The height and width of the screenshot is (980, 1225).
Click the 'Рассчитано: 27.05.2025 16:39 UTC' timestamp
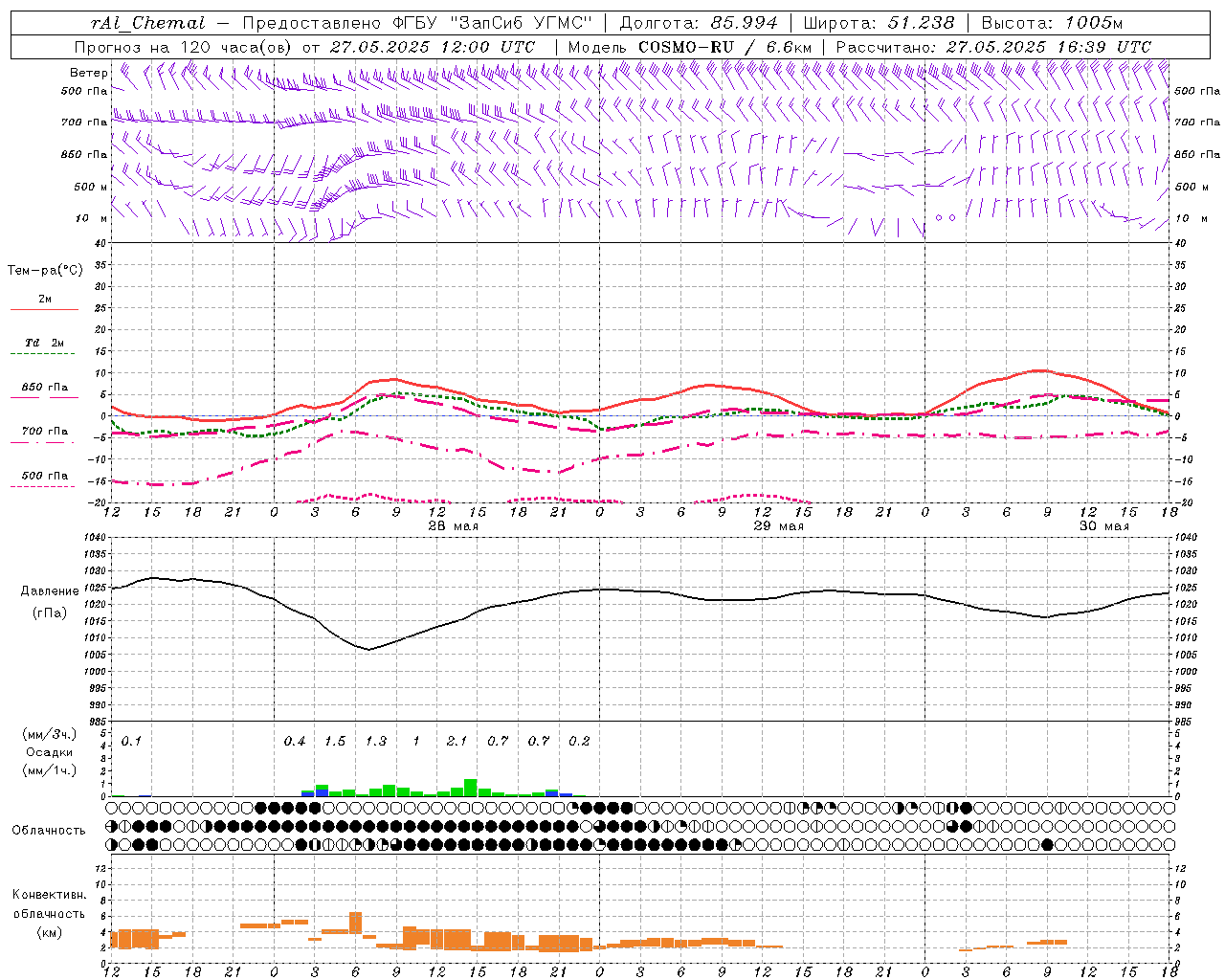pos(993,47)
